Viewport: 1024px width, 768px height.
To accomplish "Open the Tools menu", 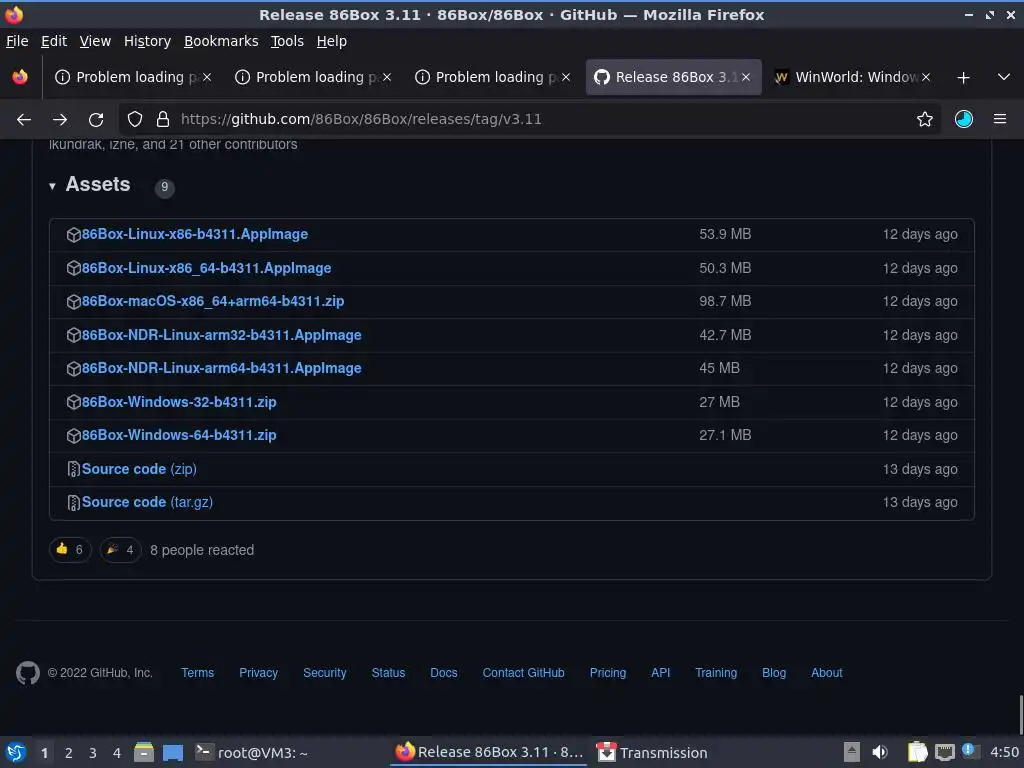I will coord(287,41).
